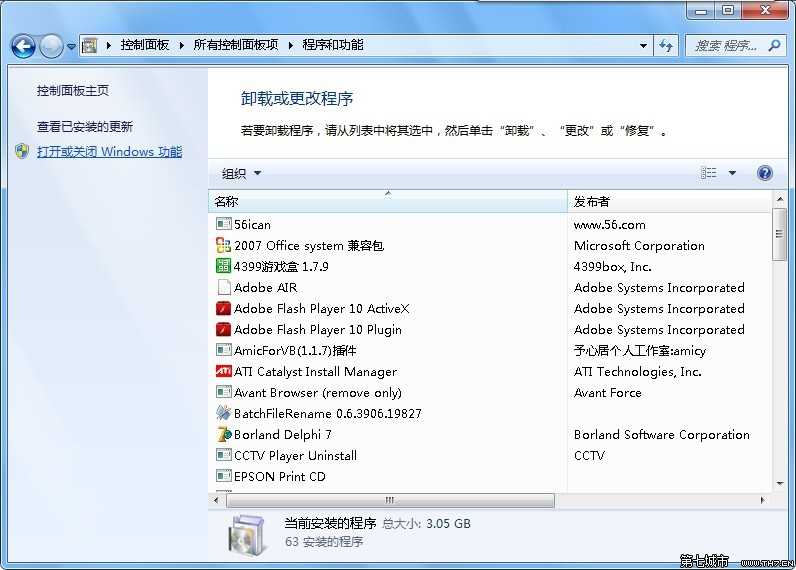Open 打开或关闭 Windows 功能 link

[x=109, y=152]
